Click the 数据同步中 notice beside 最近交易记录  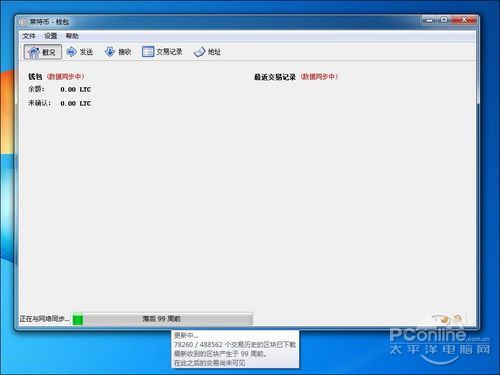(320, 77)
